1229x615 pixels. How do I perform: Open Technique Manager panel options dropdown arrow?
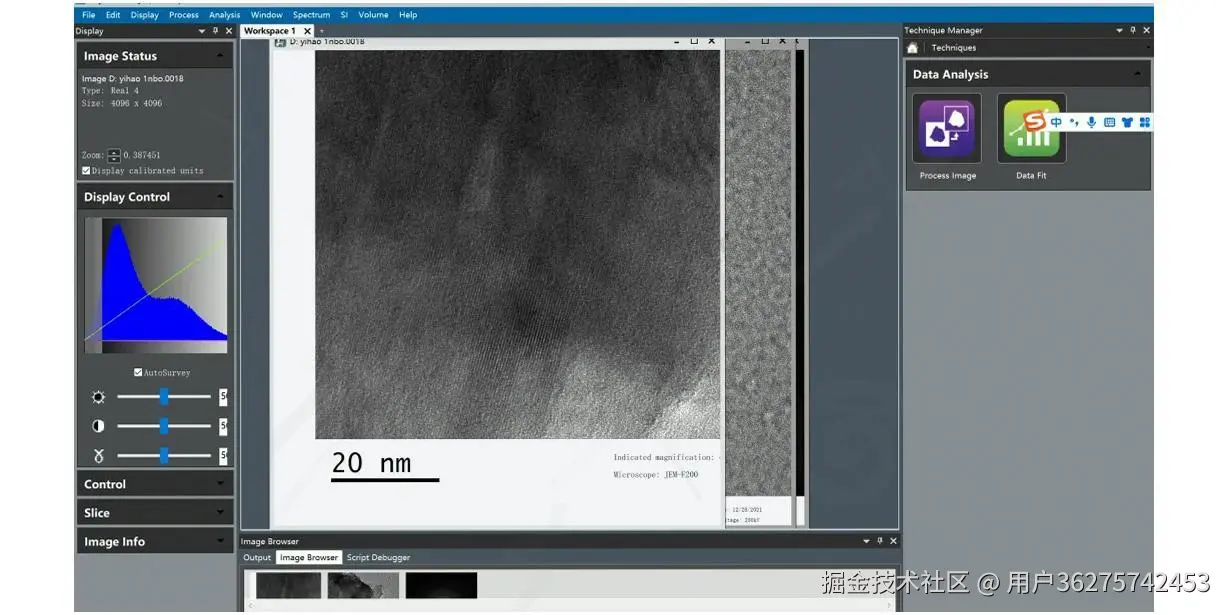click(x=1120, y=31)
